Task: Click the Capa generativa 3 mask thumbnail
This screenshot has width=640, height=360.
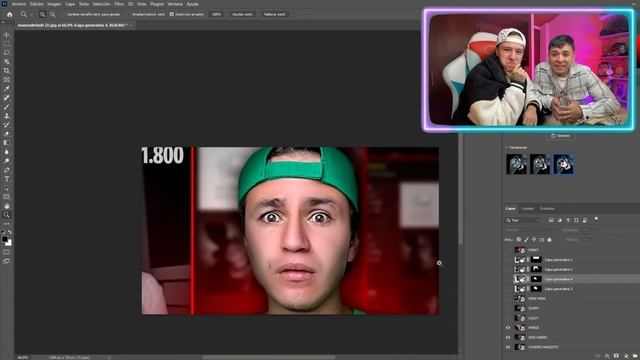Action: 536,289
